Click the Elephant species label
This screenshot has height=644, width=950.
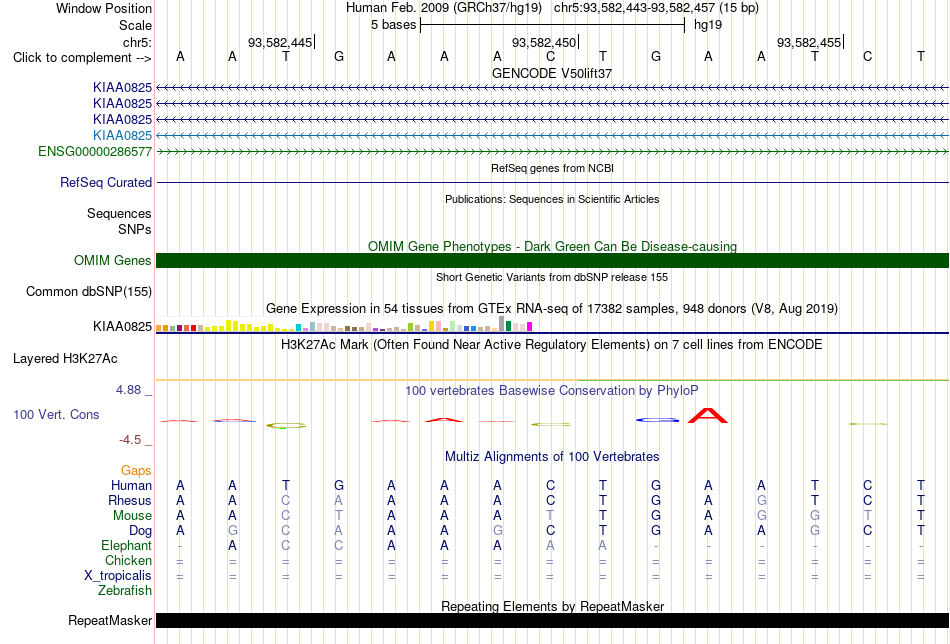[127, 546]
